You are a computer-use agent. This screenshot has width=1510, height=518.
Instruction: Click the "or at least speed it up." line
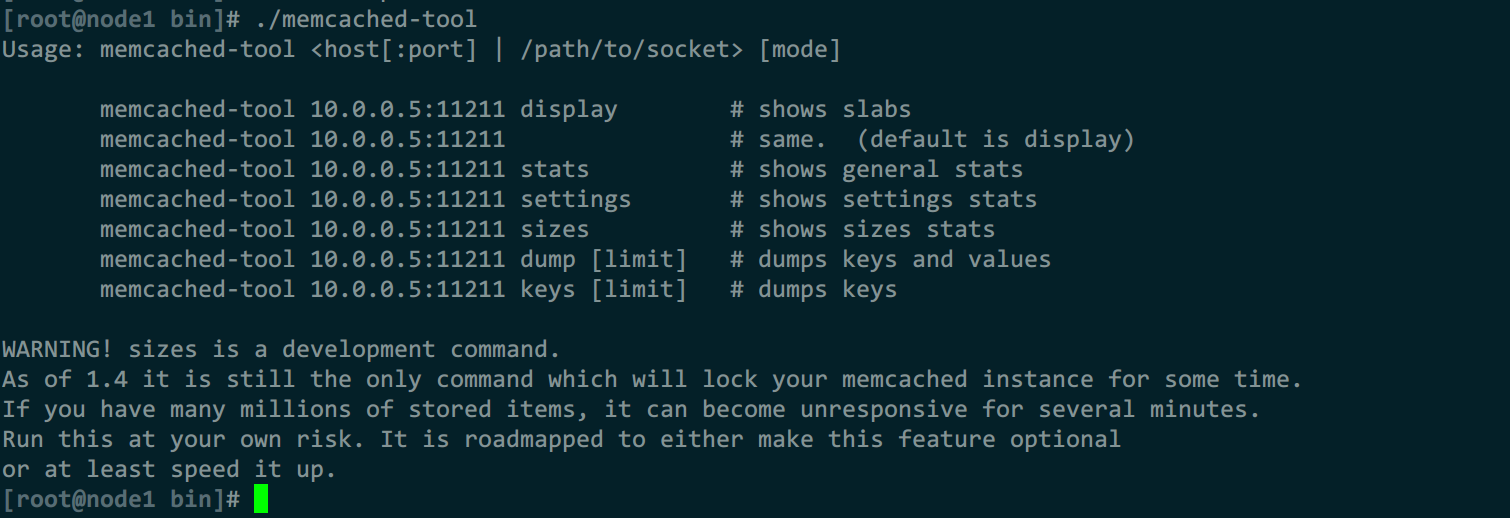coord(169,469)
